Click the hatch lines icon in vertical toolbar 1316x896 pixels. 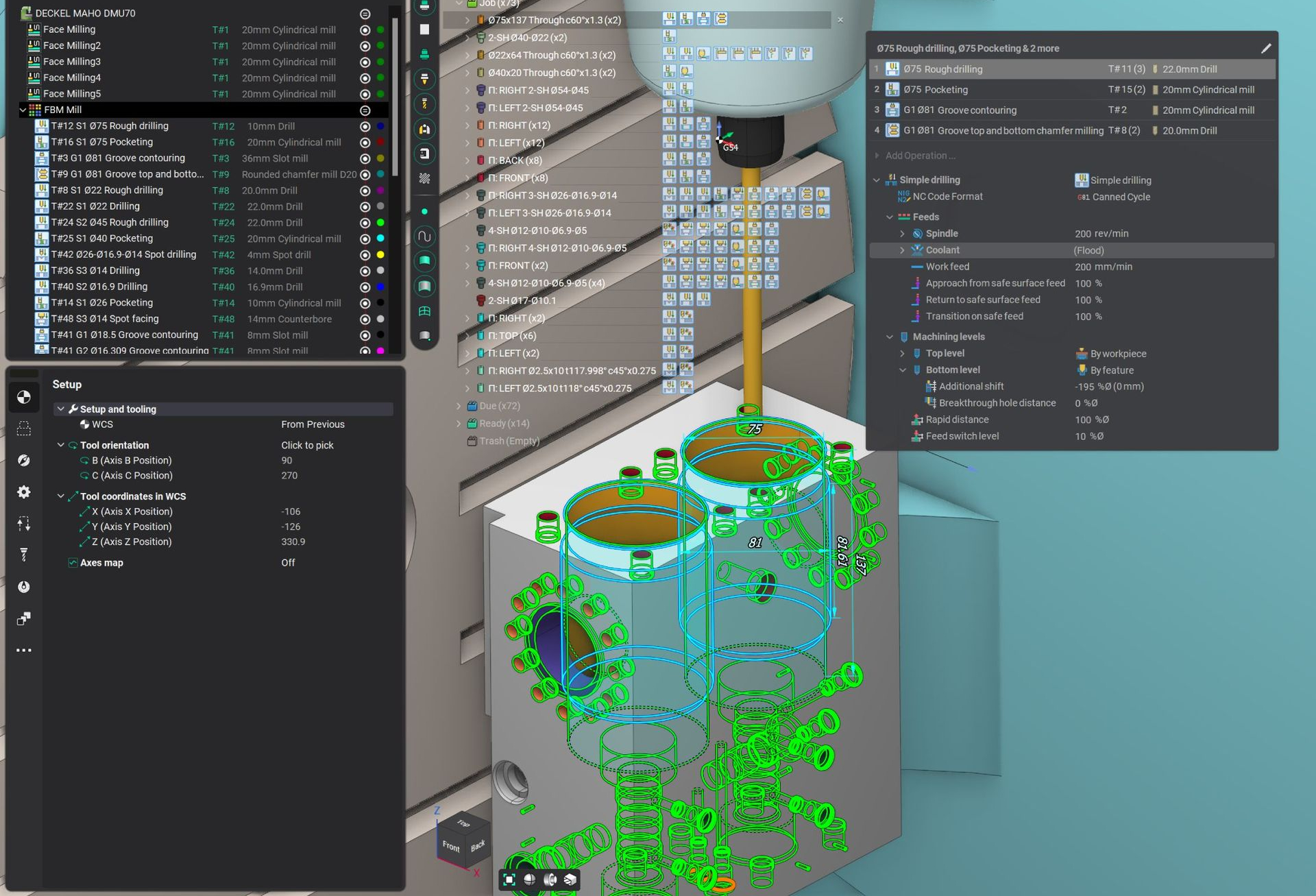[424, 178]
